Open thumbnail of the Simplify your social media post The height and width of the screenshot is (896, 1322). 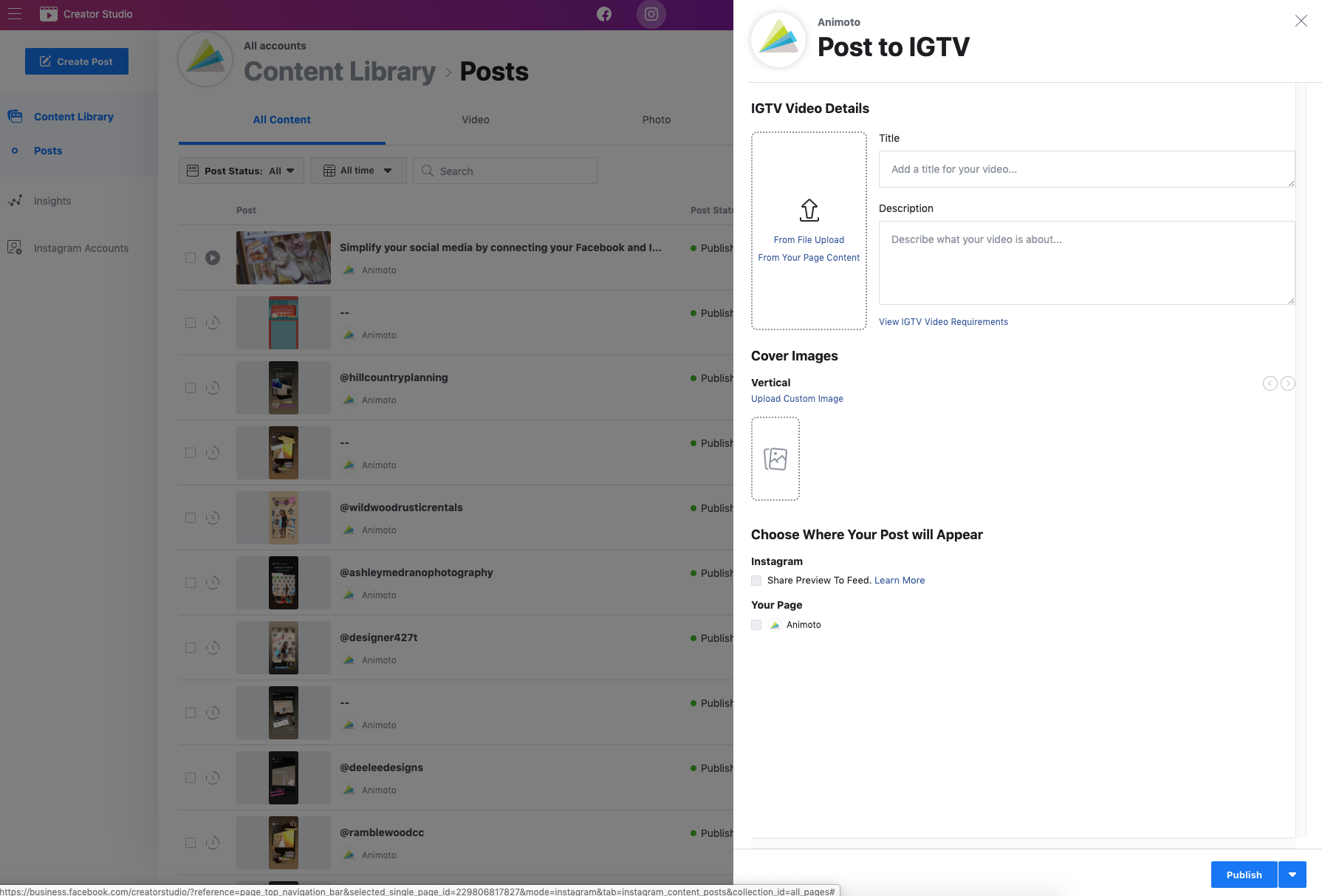pos(284,258)
